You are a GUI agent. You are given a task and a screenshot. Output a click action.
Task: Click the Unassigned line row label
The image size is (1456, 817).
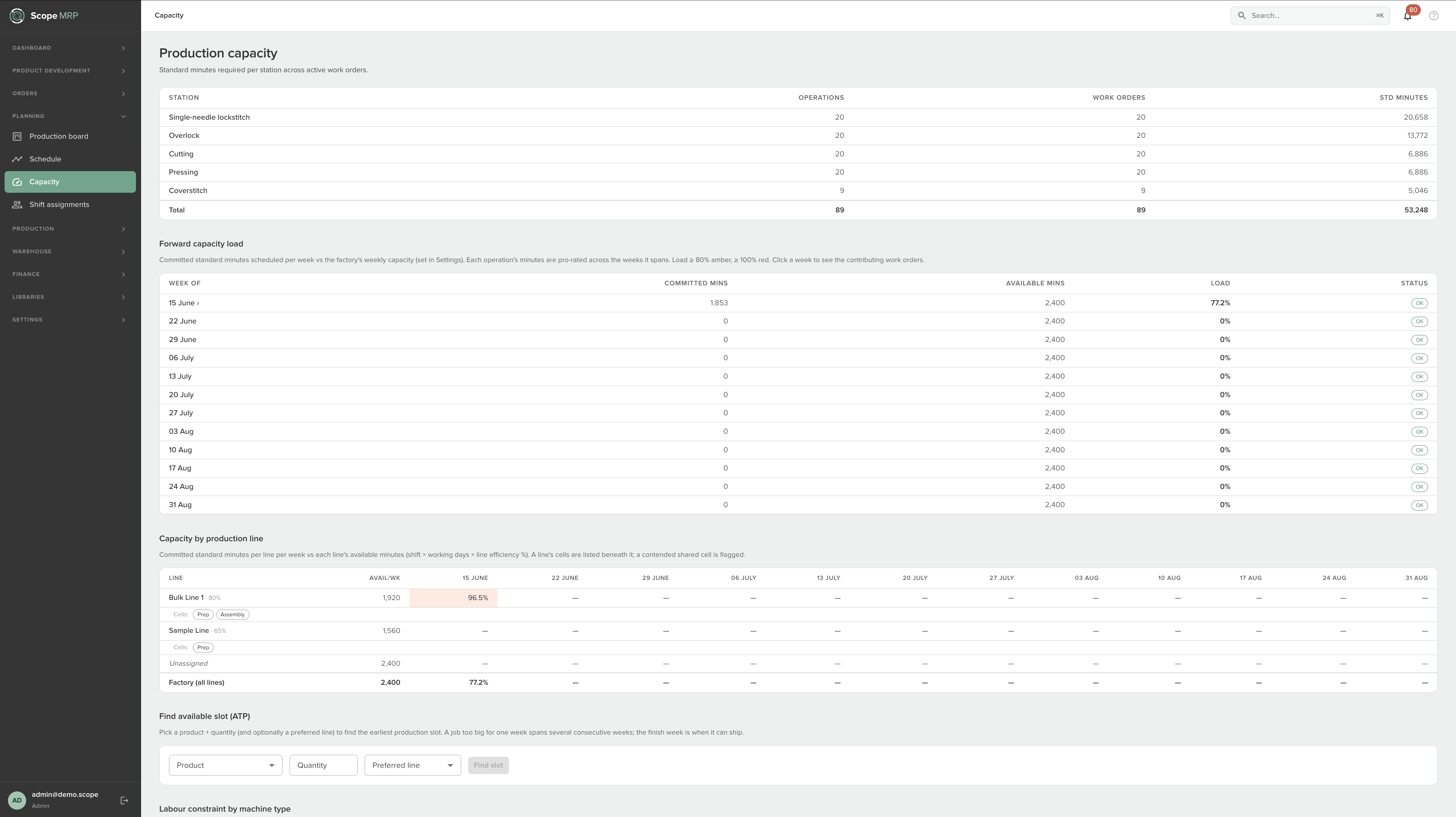[x=188, y=663]
